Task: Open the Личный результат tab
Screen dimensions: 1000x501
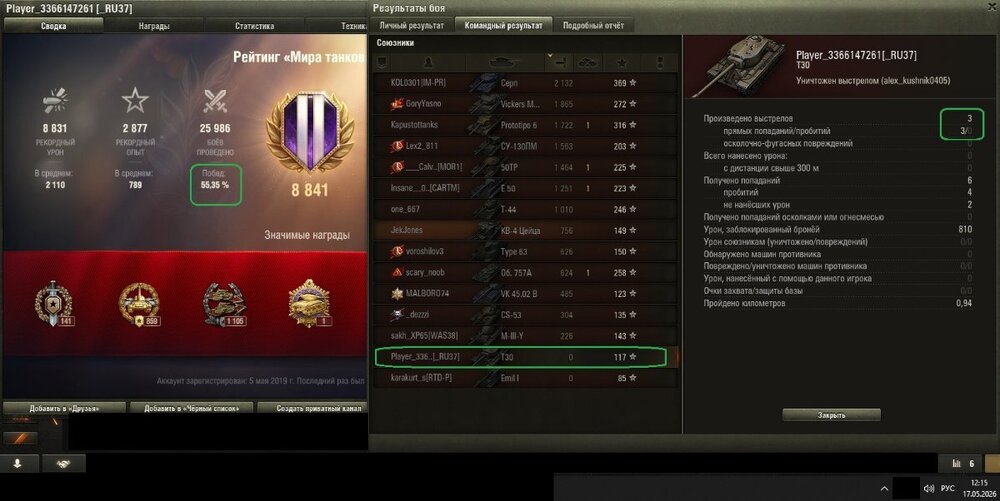Action: 411,25
